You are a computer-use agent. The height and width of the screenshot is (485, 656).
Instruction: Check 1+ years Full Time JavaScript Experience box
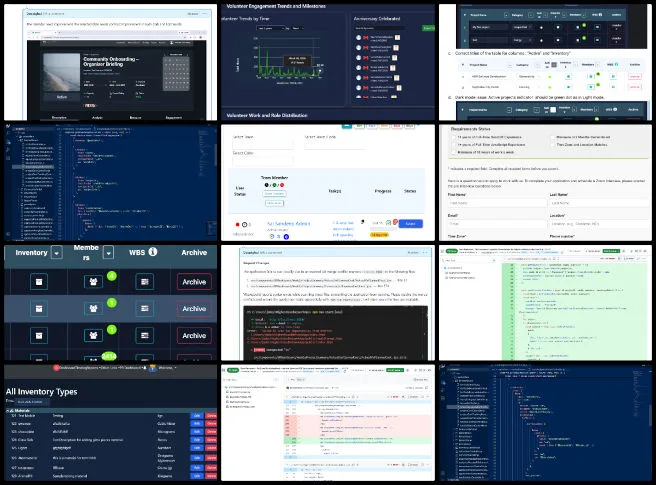point(454,144)
